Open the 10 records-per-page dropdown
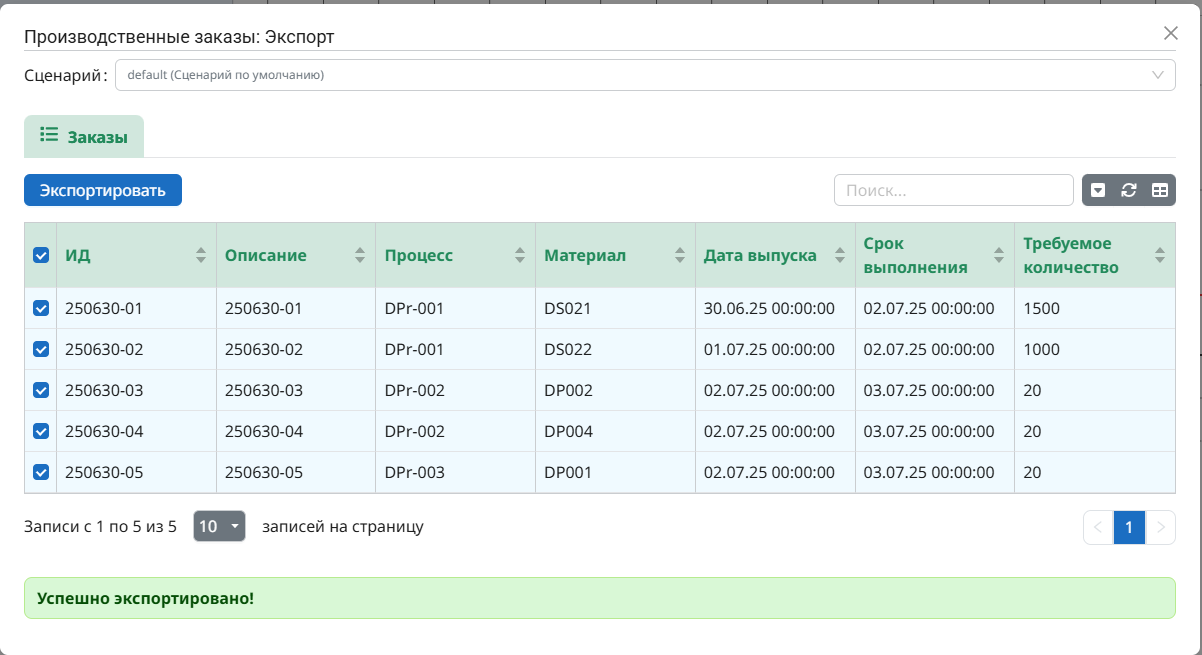This screenshot has height=655, width=1202. tap(219, 526)
